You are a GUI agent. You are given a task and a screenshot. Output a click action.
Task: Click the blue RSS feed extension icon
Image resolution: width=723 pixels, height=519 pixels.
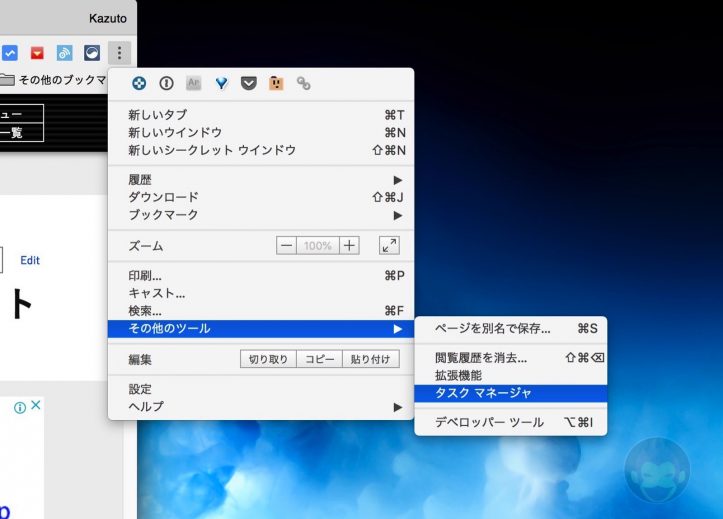[64, 53]
